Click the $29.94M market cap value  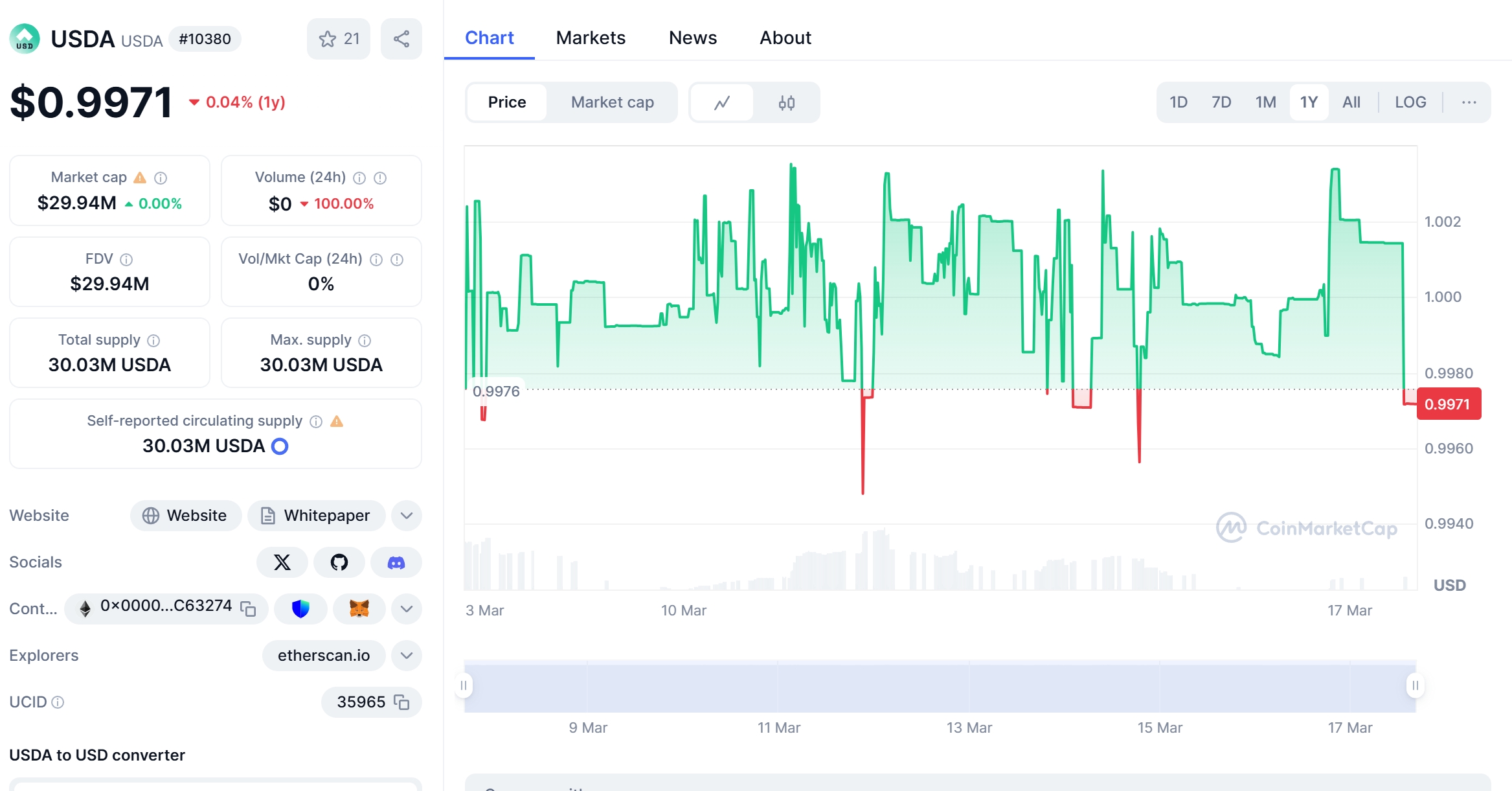77,203
